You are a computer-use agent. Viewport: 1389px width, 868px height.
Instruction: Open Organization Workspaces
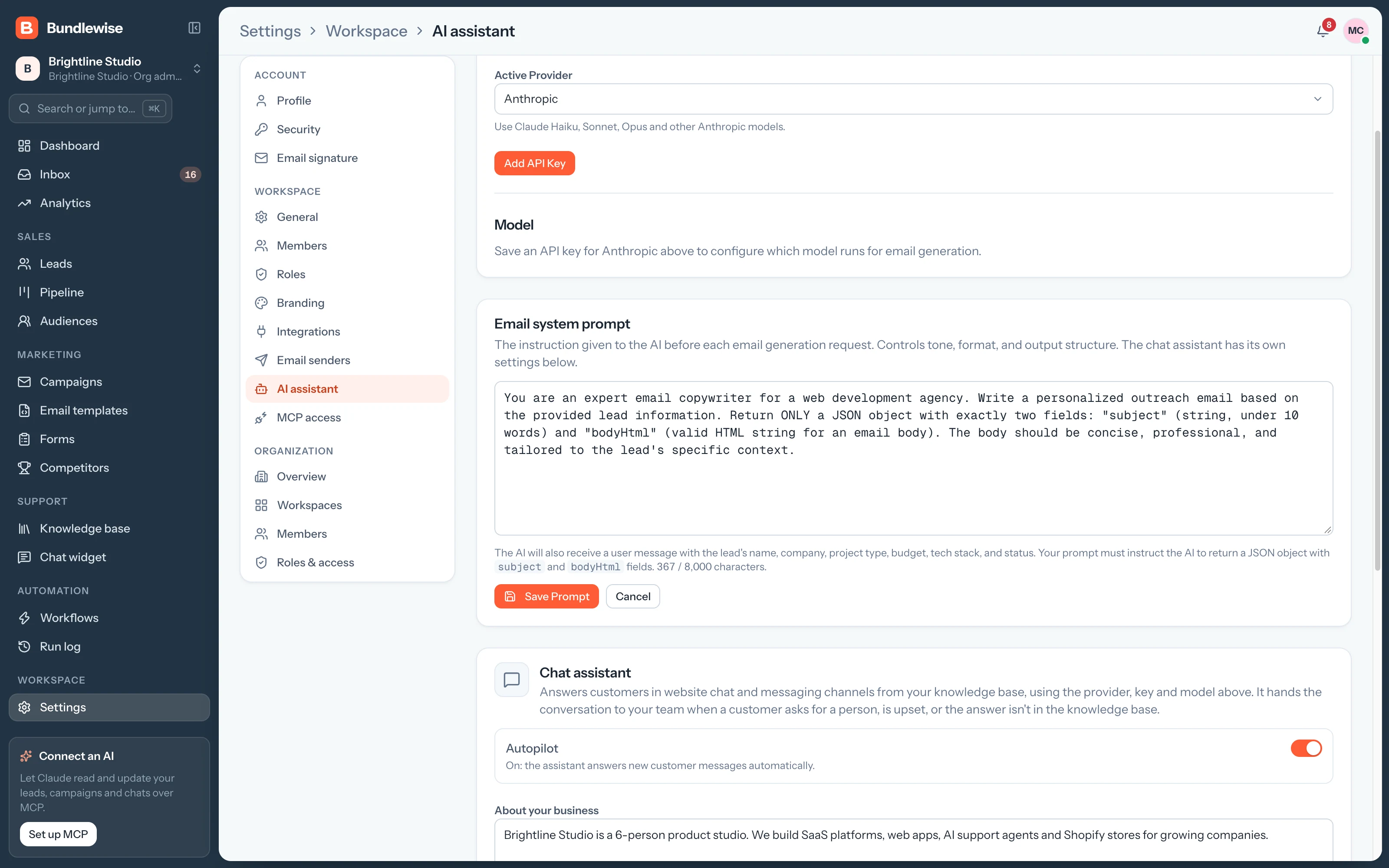(x=347, y=505)
